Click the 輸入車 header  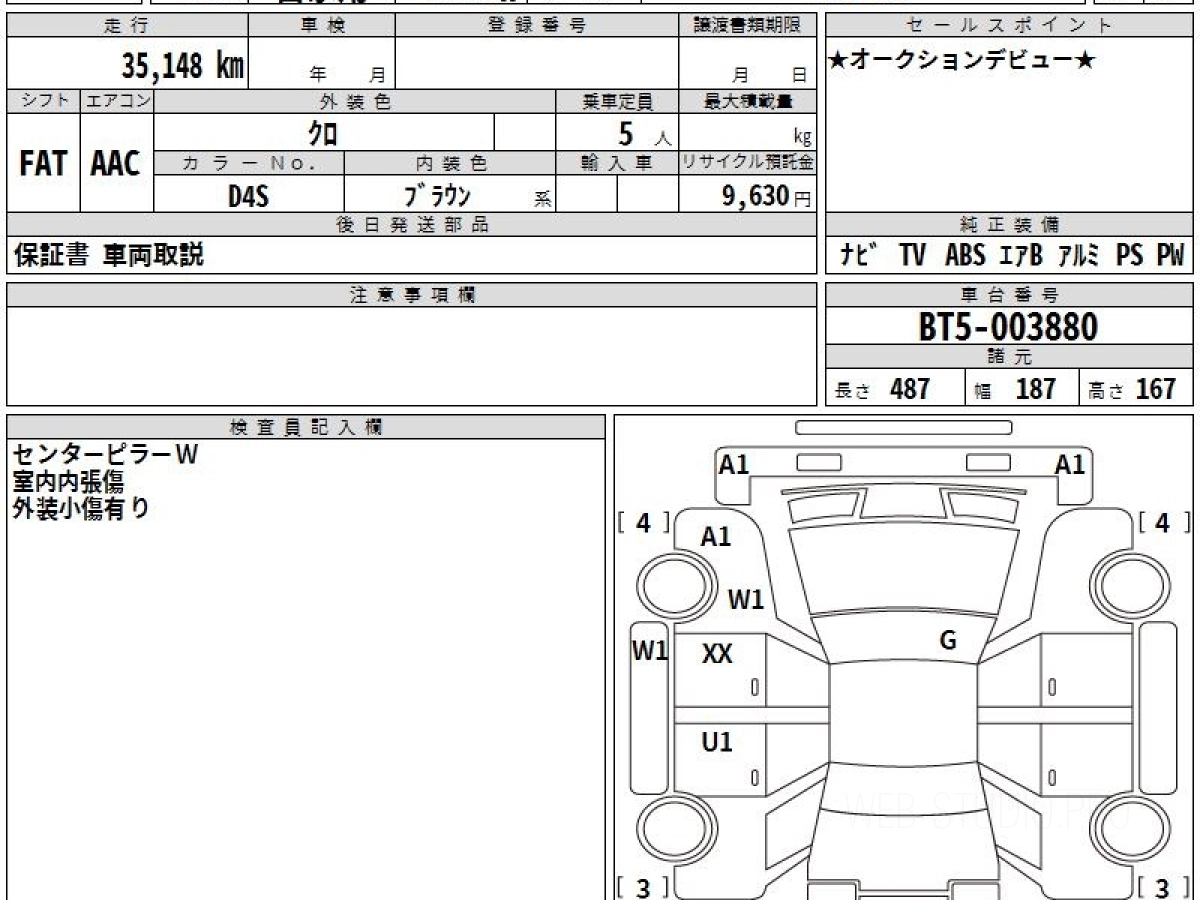click(x=617, y=163)
